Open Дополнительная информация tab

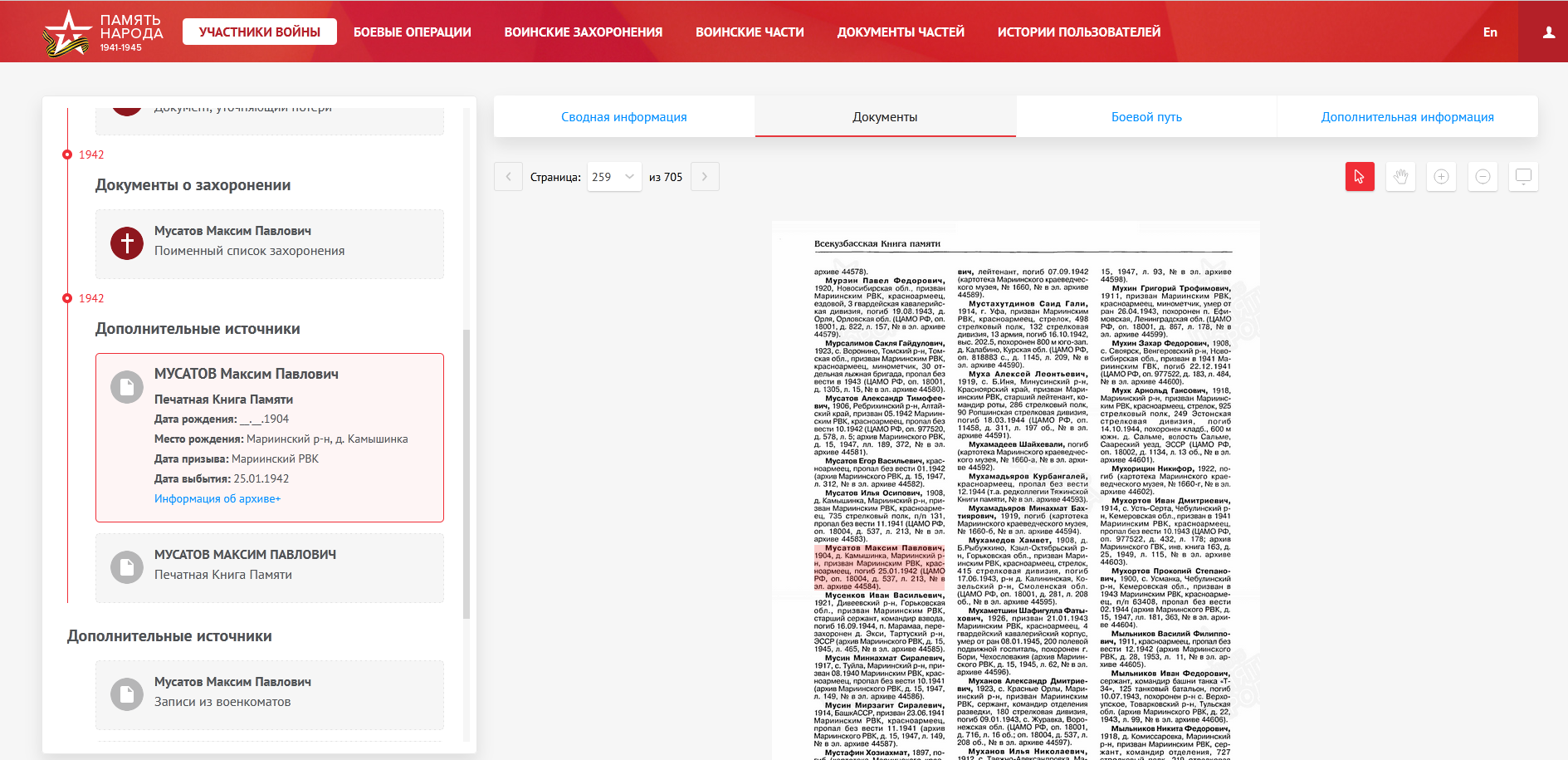(1407, 117)
